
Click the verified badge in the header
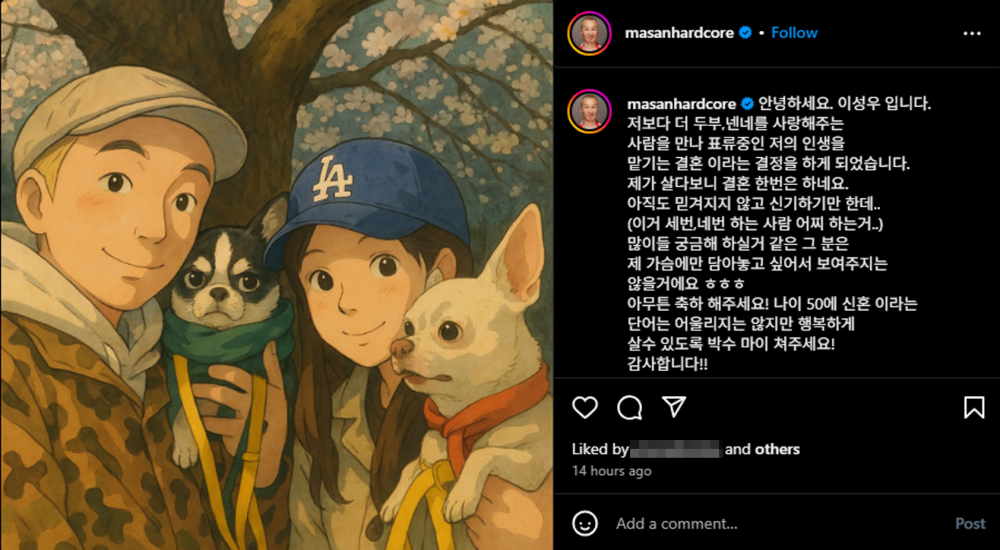(x=745, y=33)
